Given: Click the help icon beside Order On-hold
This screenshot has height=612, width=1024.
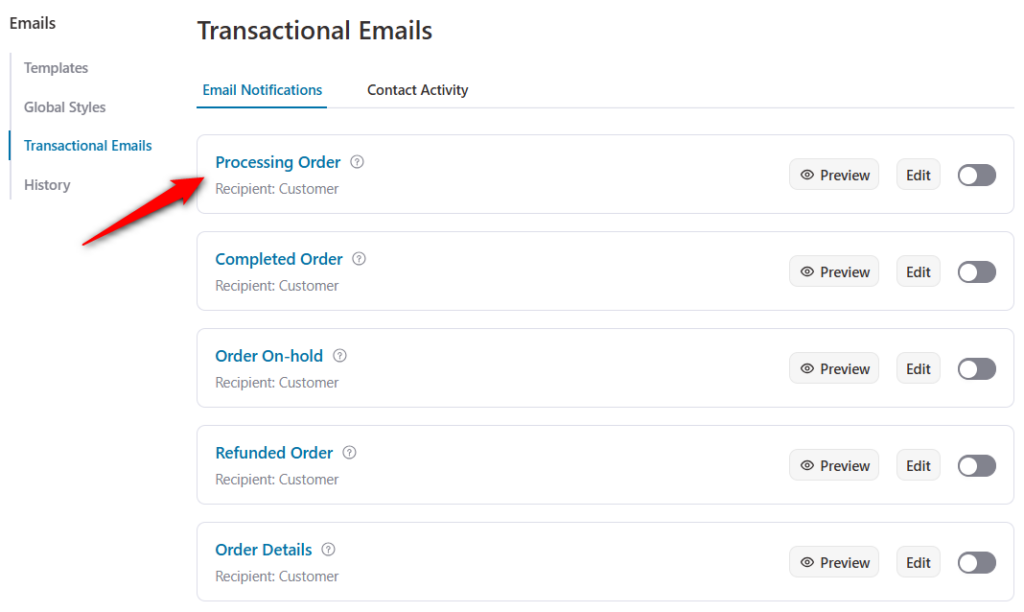Looking at the screenshot, I should coord(339,355).
